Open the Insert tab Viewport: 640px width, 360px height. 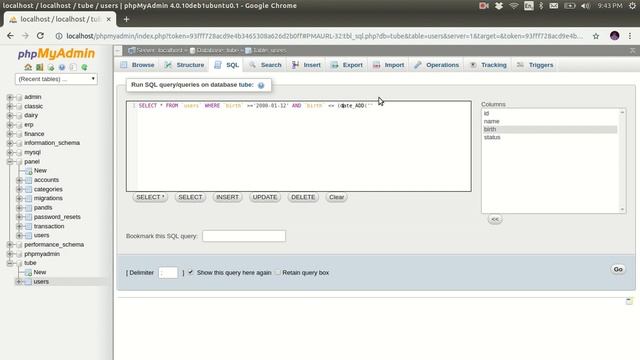pos(307,65)
